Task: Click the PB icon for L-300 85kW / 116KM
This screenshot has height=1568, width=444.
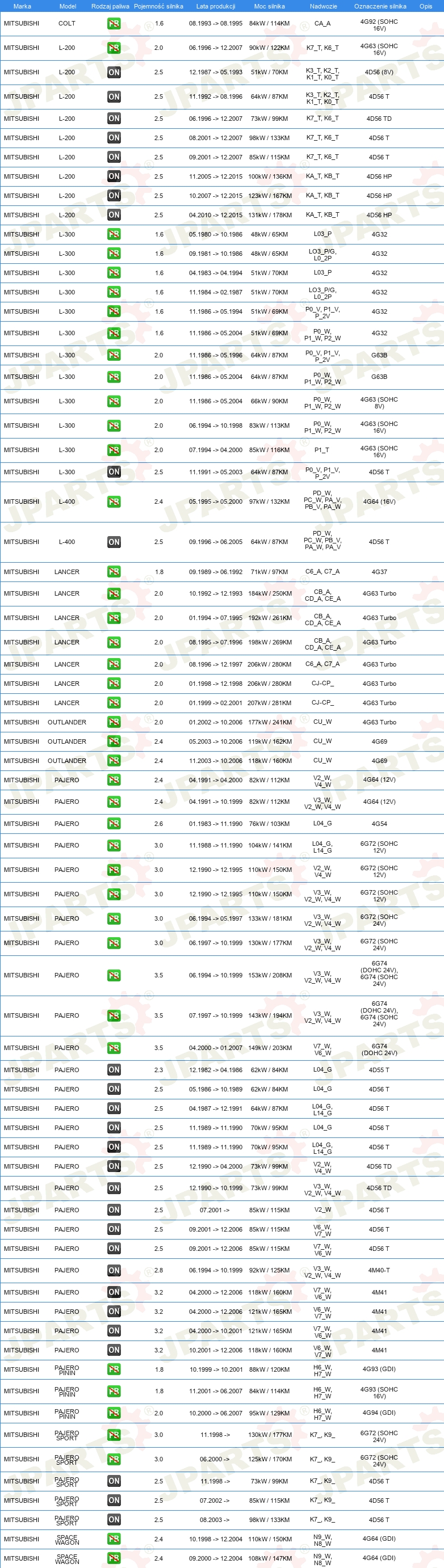Action: pyautogui.click(x=114, y=450)
